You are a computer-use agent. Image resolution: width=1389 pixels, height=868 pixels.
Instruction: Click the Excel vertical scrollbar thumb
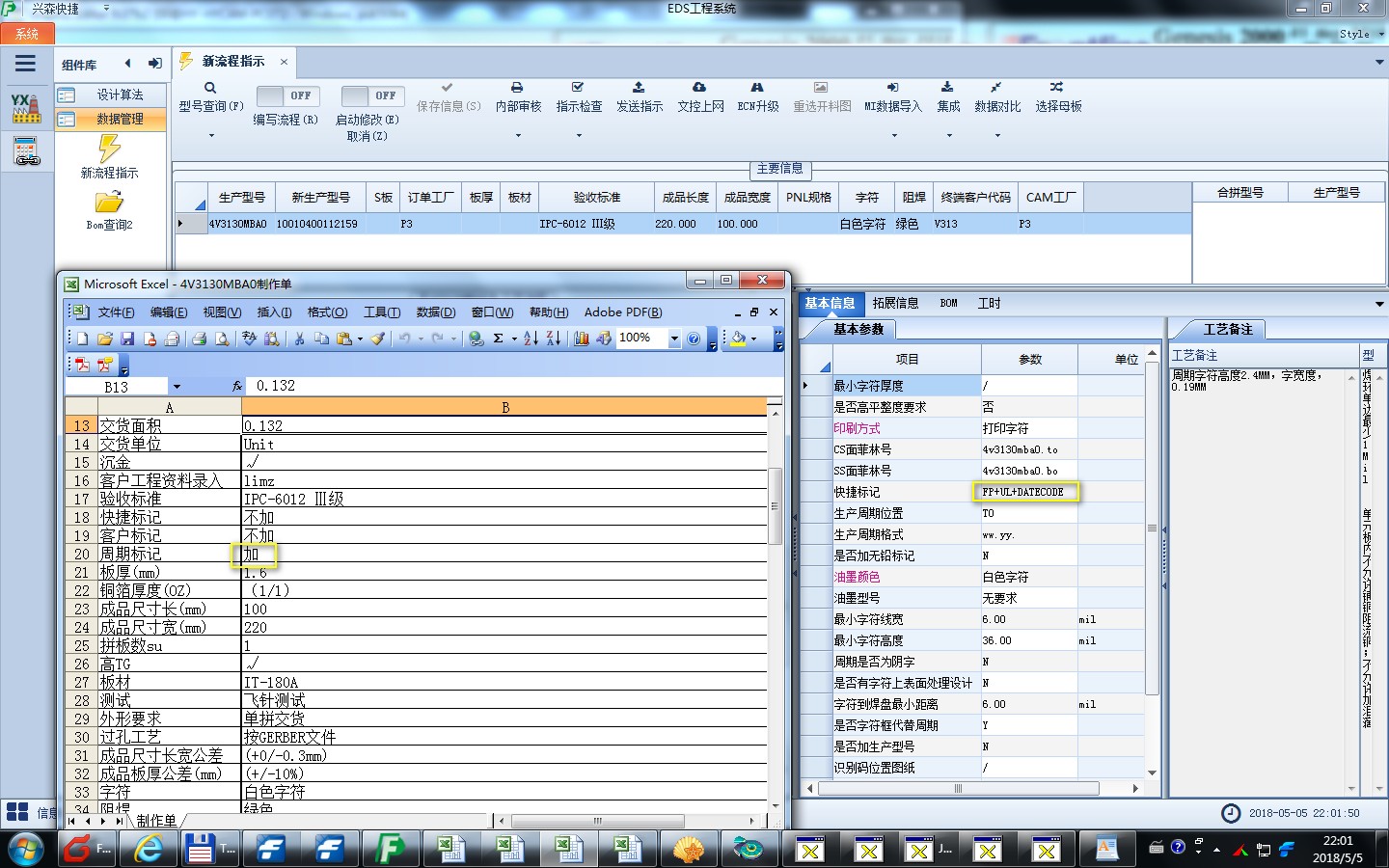tap(775, 506)
